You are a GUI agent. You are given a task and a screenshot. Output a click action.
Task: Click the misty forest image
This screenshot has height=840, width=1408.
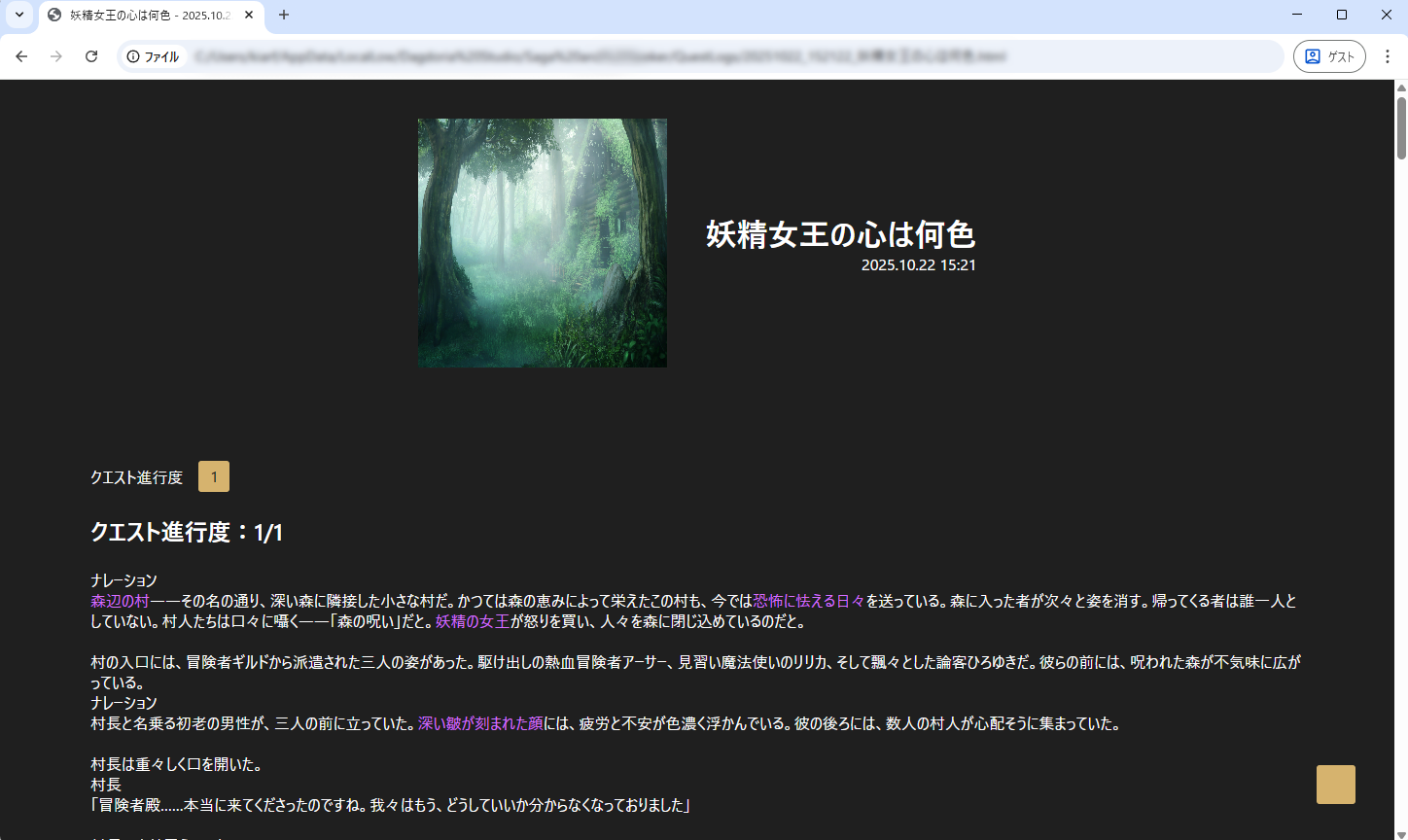[x=542, y=242]
